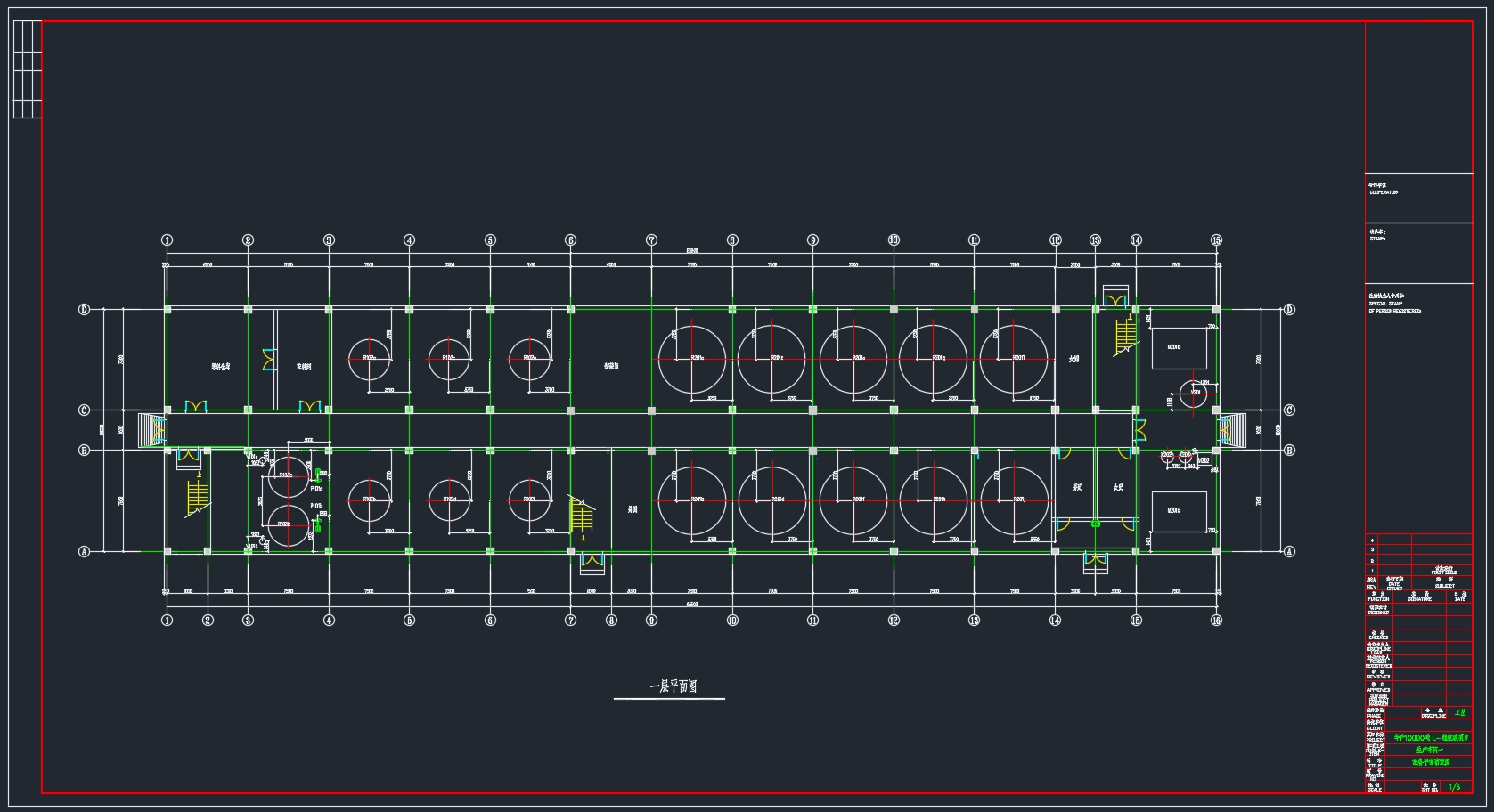Select the sheet number 1/3 in the title block

(1454, 787)
